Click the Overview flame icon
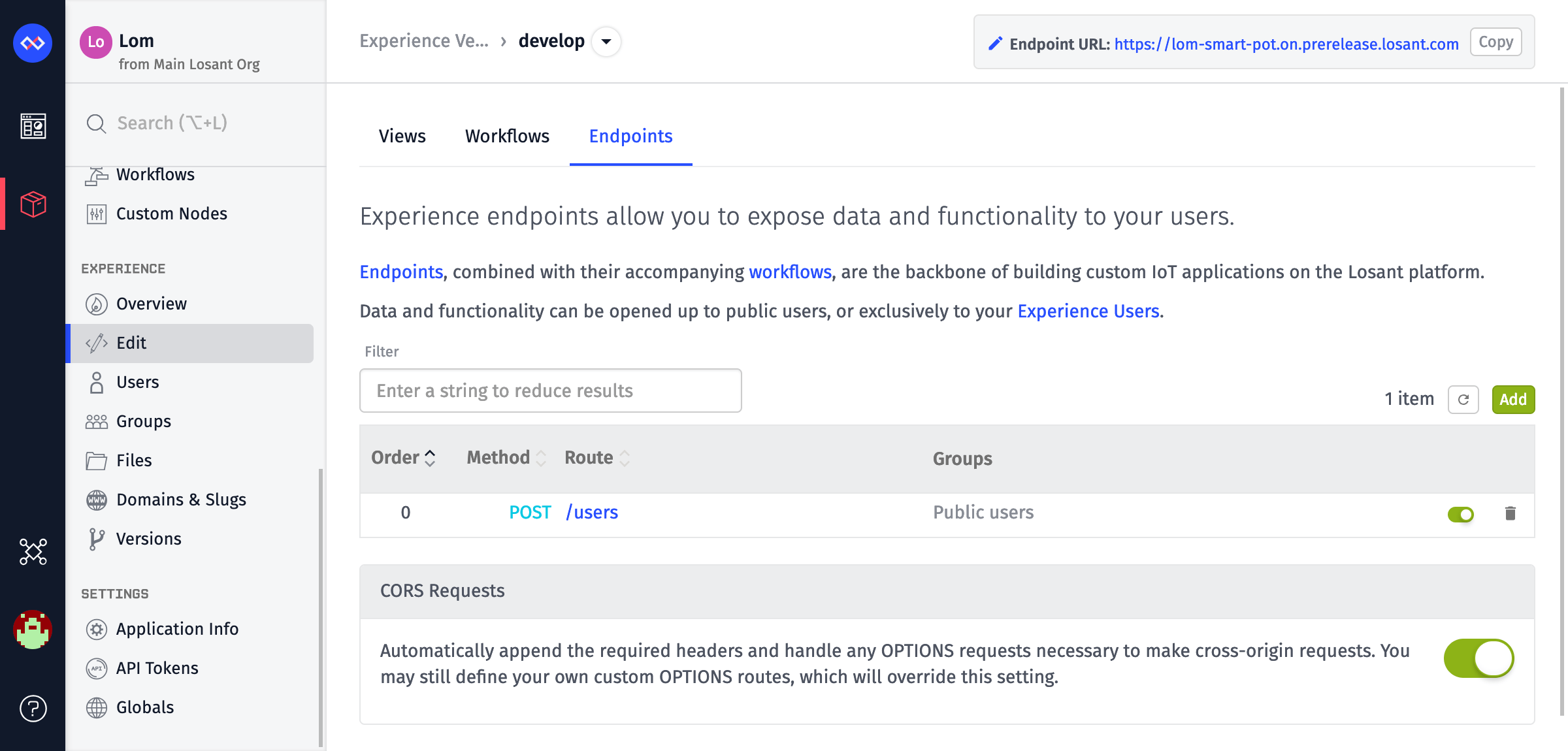The image size is (1568, 751). pyautogui.click(x=96, y=304)
